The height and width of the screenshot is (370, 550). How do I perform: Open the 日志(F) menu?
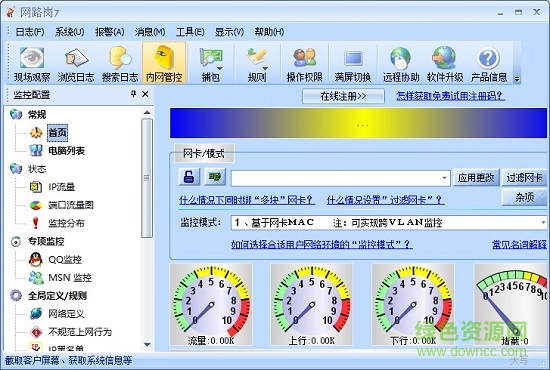tap(30, 32)
